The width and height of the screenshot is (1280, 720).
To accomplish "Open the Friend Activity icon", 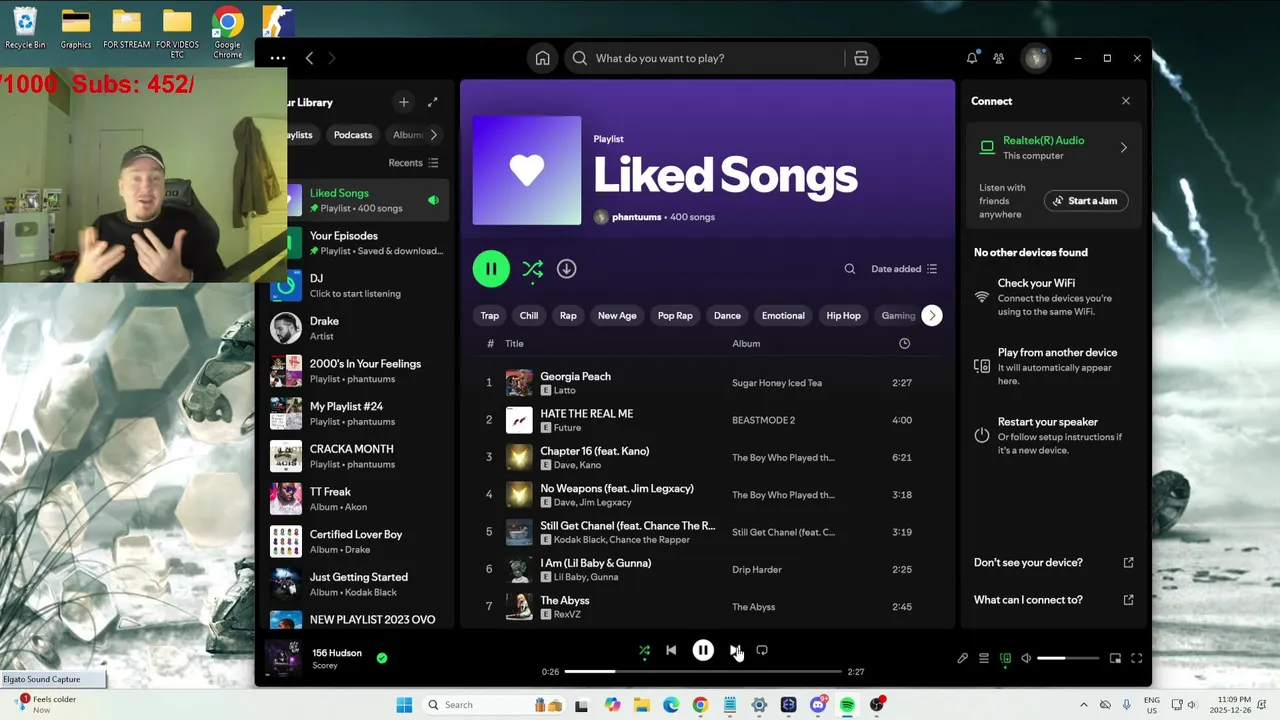I will pyautogui.click(x=998, y=58).
